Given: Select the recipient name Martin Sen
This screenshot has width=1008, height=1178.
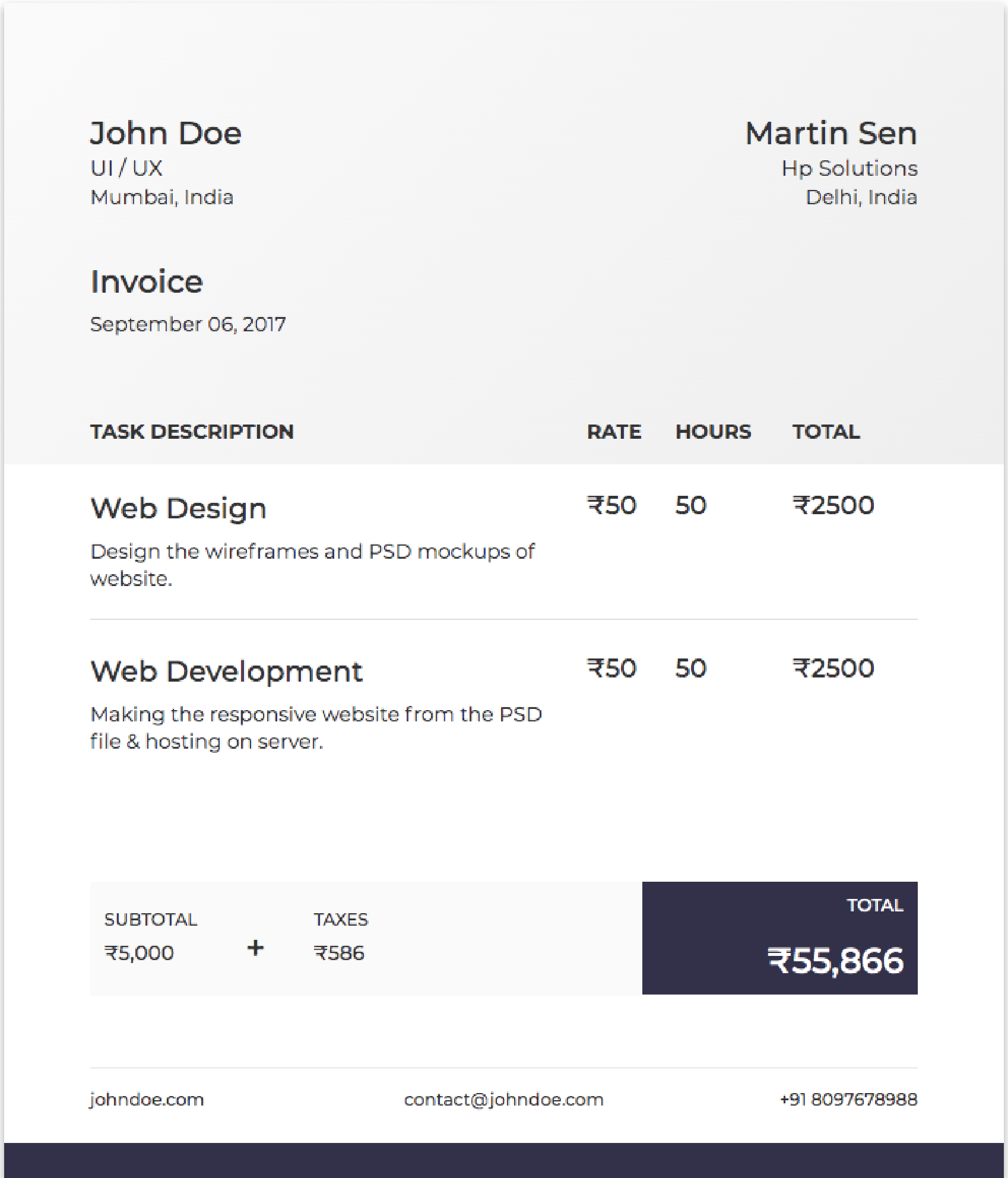Looking at the screenshot, I should coord(831,133).
